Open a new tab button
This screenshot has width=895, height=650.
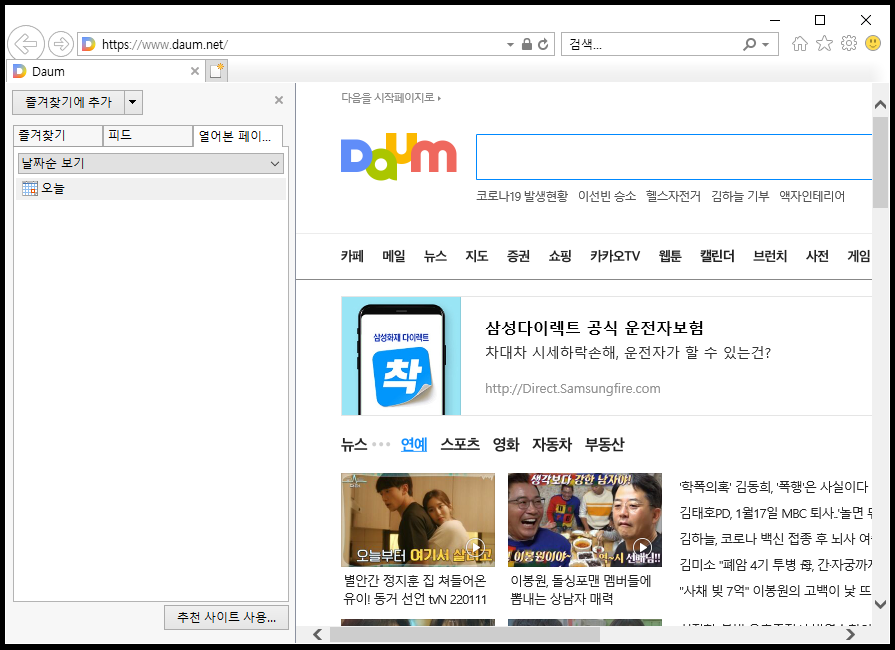(217, 71)
